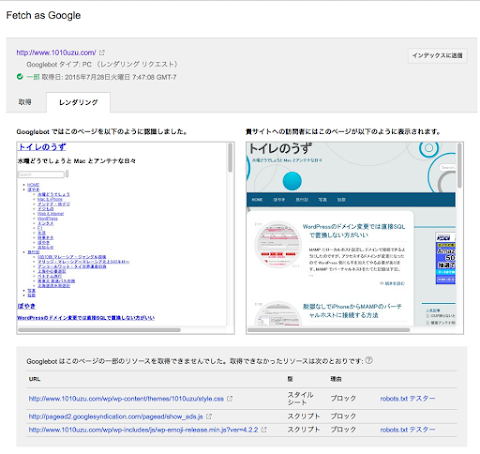Click the 理由 column header
Viewport: 480px width, 454px height.
336,379
